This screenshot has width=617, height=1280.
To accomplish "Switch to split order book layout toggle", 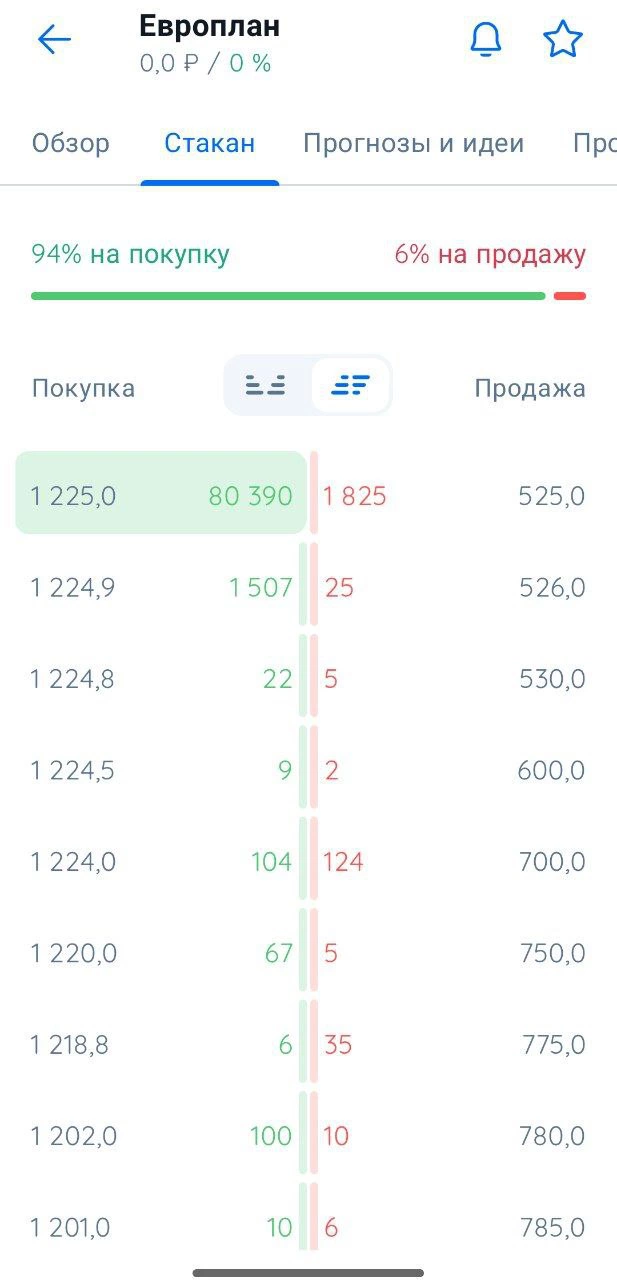I will (266, 385).
